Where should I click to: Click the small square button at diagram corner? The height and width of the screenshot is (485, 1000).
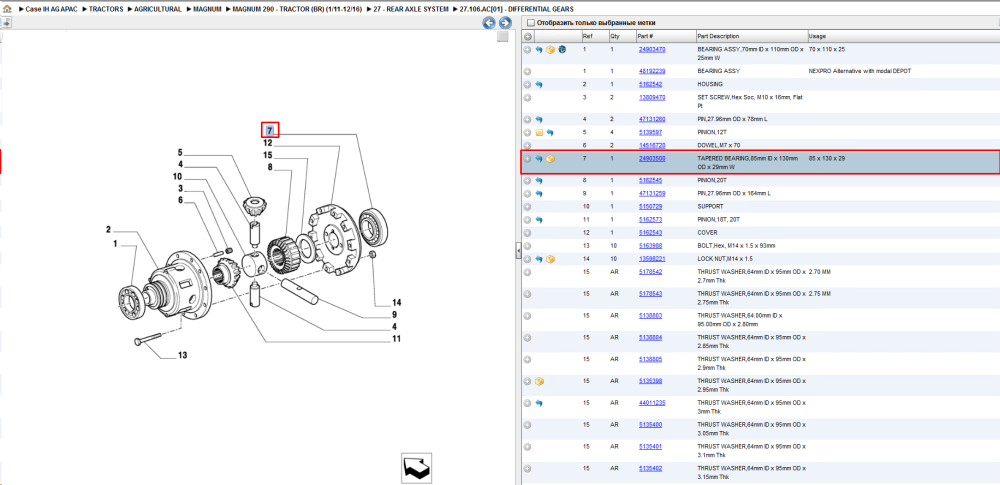point(502,37)
